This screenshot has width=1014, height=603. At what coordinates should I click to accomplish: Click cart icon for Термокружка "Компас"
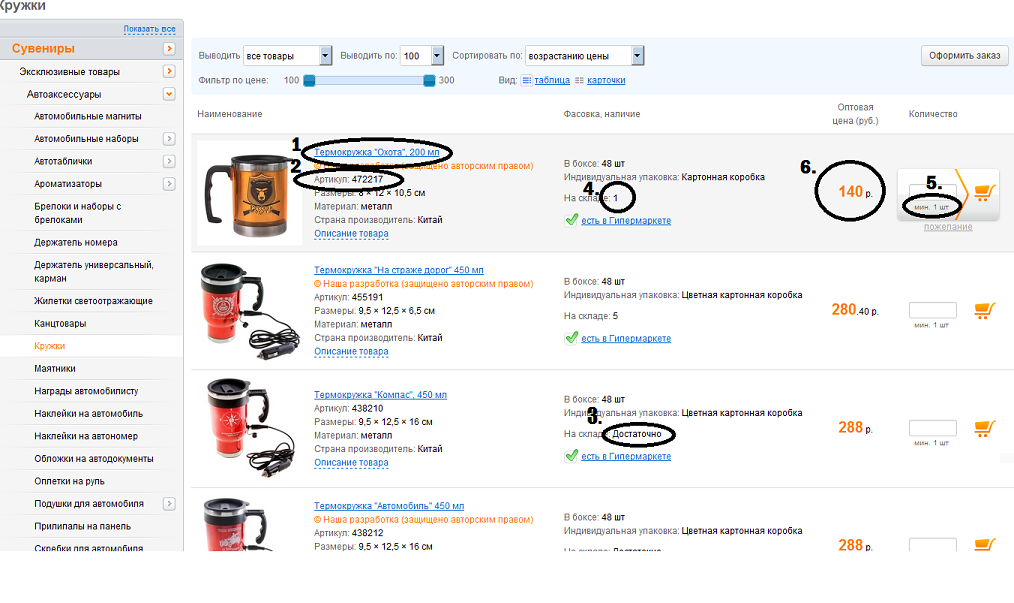985,428
